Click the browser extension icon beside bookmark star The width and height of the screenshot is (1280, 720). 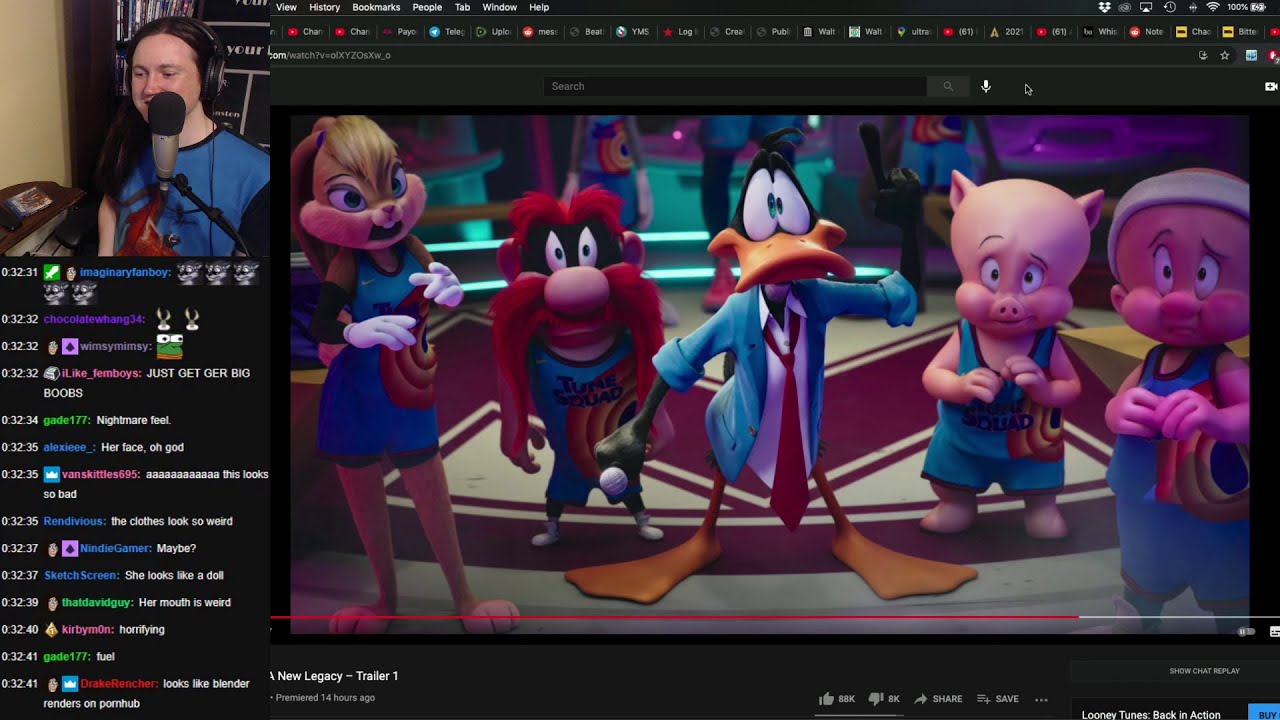pyautogui.click(x=1251, y=55)
